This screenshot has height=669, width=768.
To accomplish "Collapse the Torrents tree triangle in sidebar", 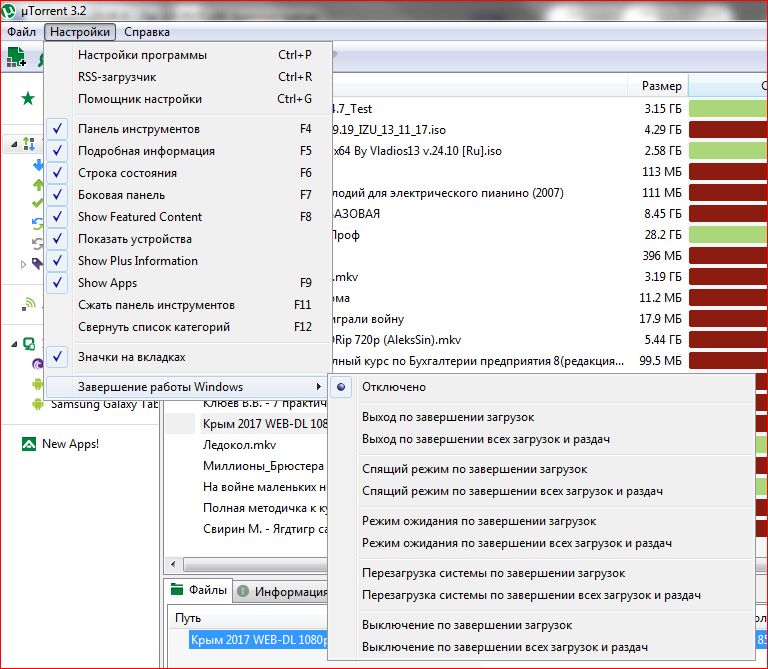I will (14, 144).
